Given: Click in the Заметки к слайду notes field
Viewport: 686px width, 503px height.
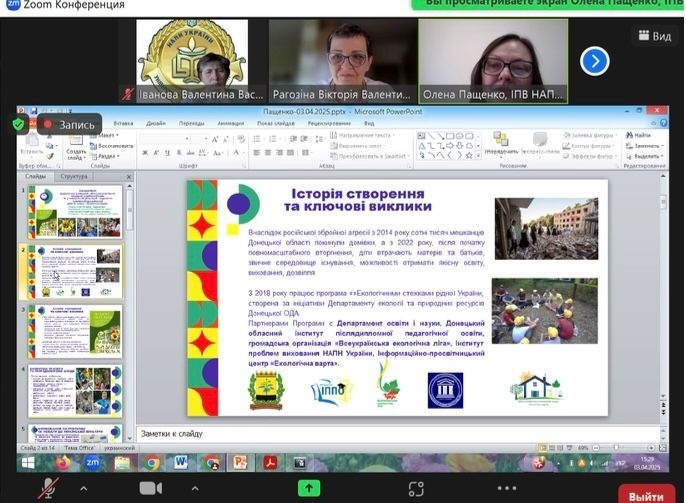Looking at the screenshot, I should (400, 433).
